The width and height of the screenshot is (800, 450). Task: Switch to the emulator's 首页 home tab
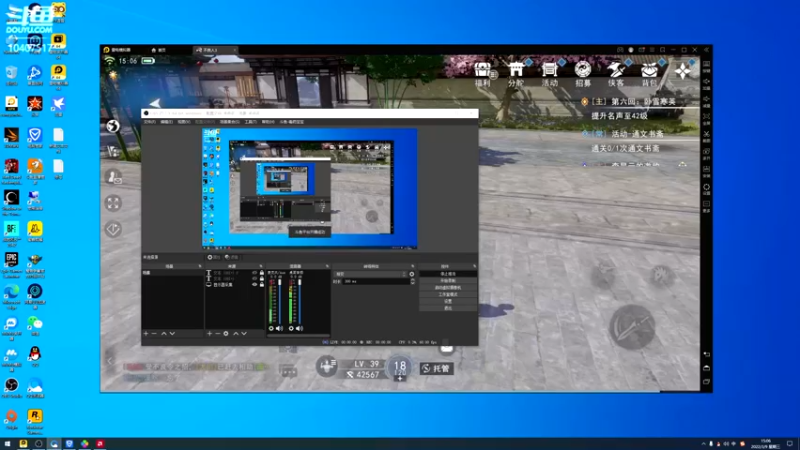(159, 50)
